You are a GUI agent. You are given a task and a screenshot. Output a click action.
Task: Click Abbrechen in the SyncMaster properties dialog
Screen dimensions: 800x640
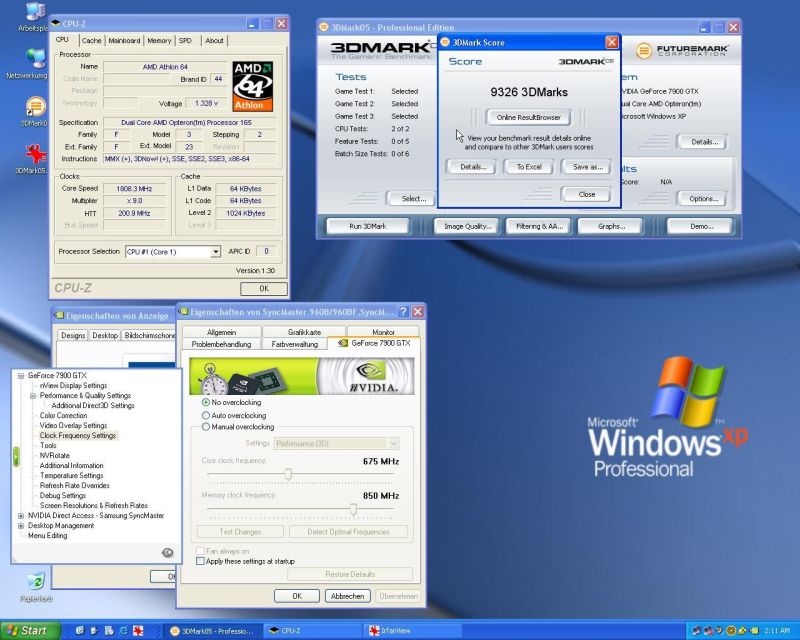click(347, 596)
